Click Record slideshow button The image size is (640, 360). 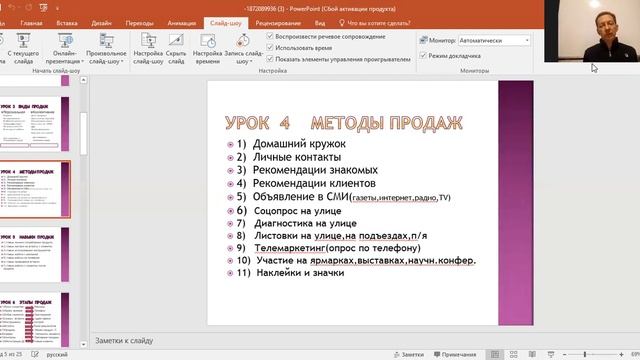click(243, 49)
